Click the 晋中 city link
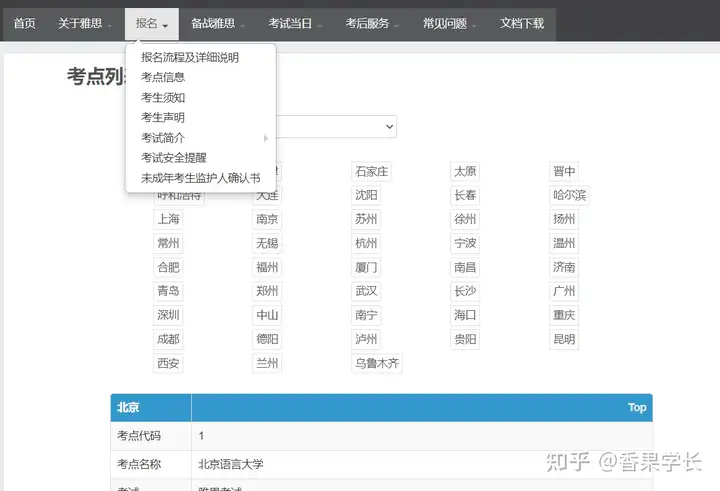This screenshot has width=720, height=491. coord(564,171)
